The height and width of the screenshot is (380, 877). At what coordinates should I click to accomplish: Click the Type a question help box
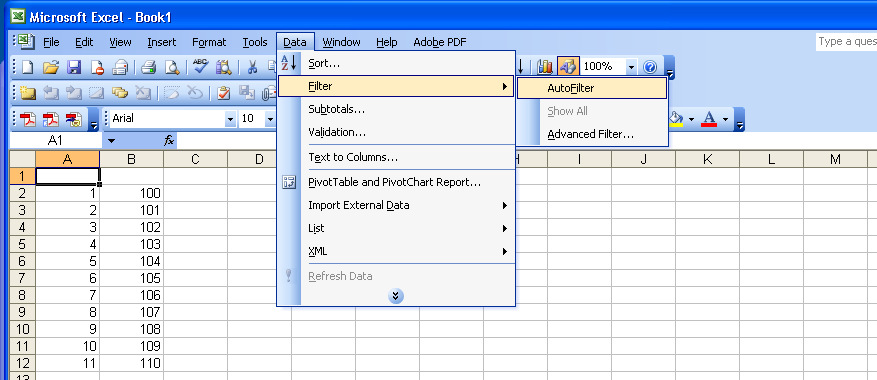point(846,41)
